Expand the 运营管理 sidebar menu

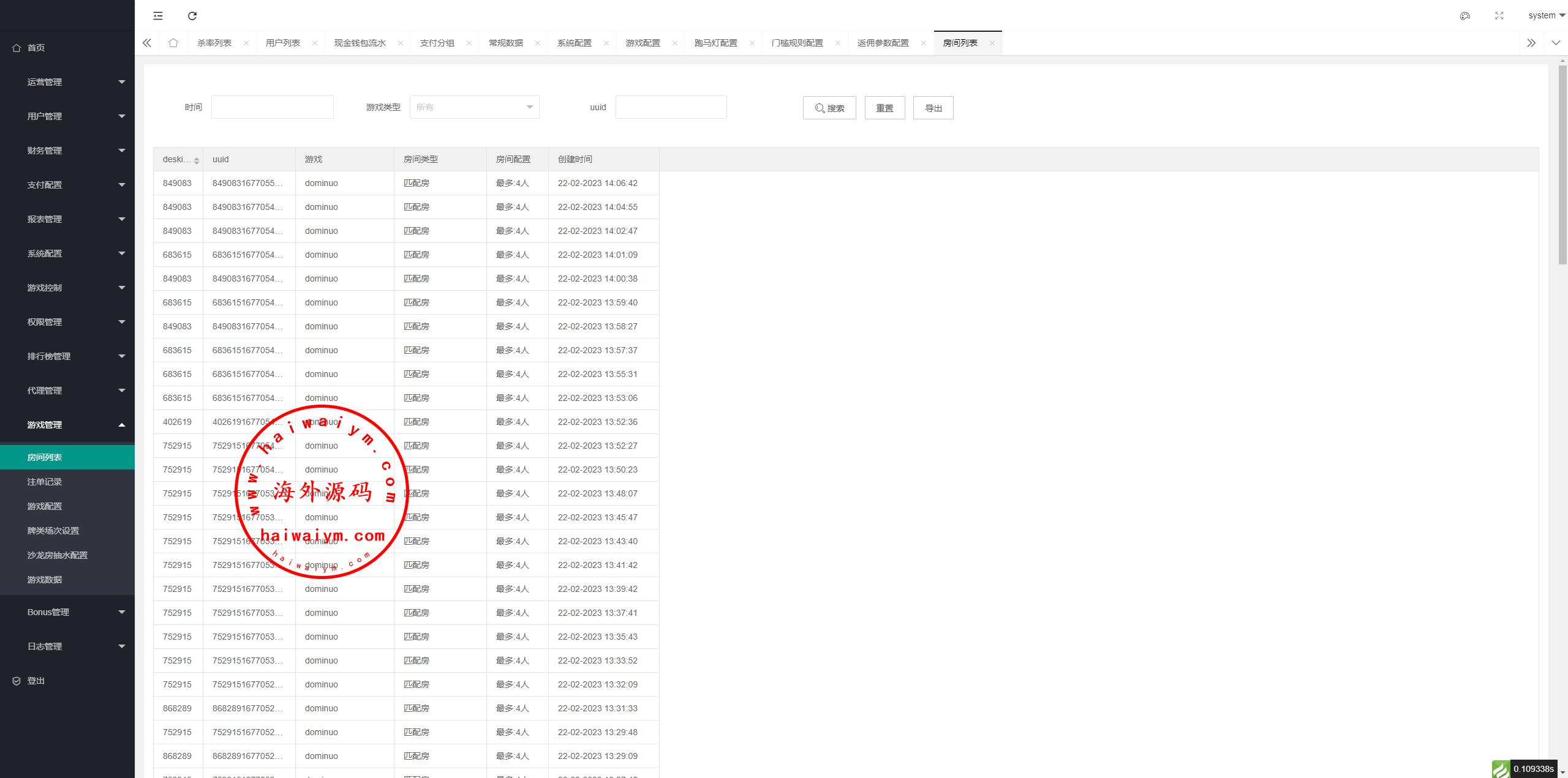67,82
